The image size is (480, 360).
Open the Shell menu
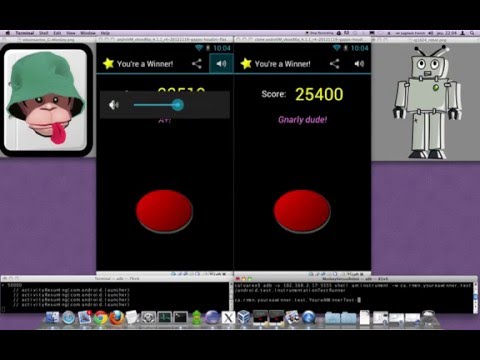44,33
